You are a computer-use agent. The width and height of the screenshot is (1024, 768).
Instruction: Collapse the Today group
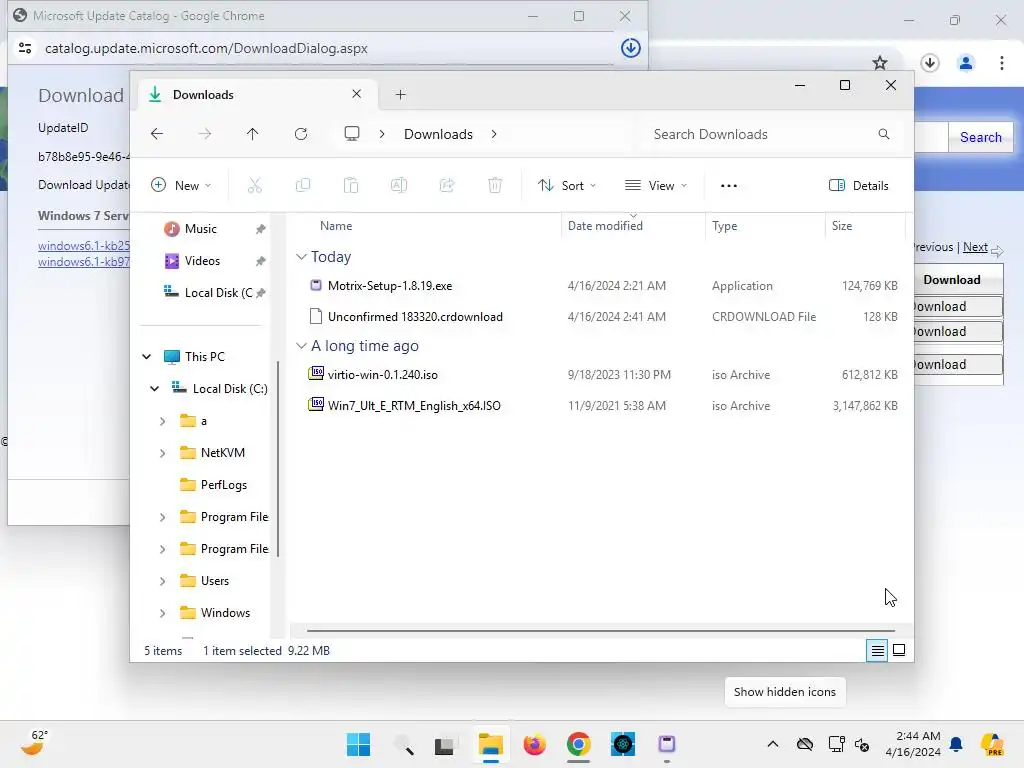301,257
